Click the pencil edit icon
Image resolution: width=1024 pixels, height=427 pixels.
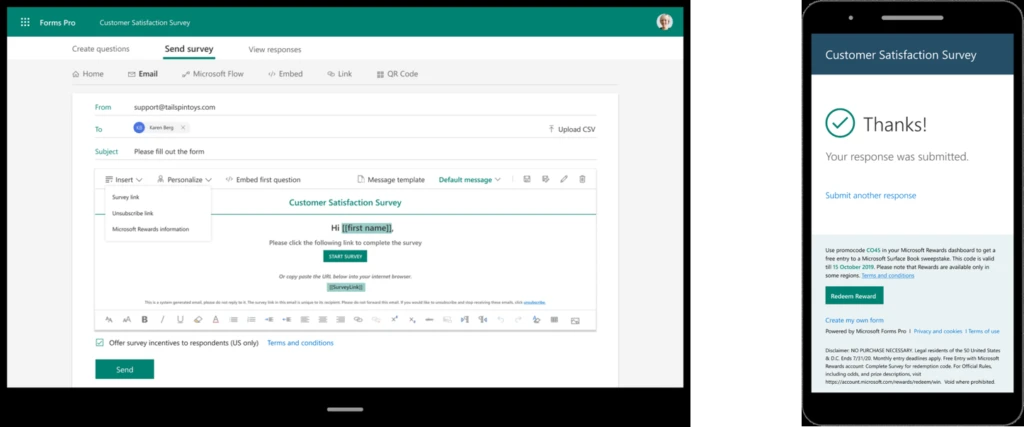click(563, 179)
